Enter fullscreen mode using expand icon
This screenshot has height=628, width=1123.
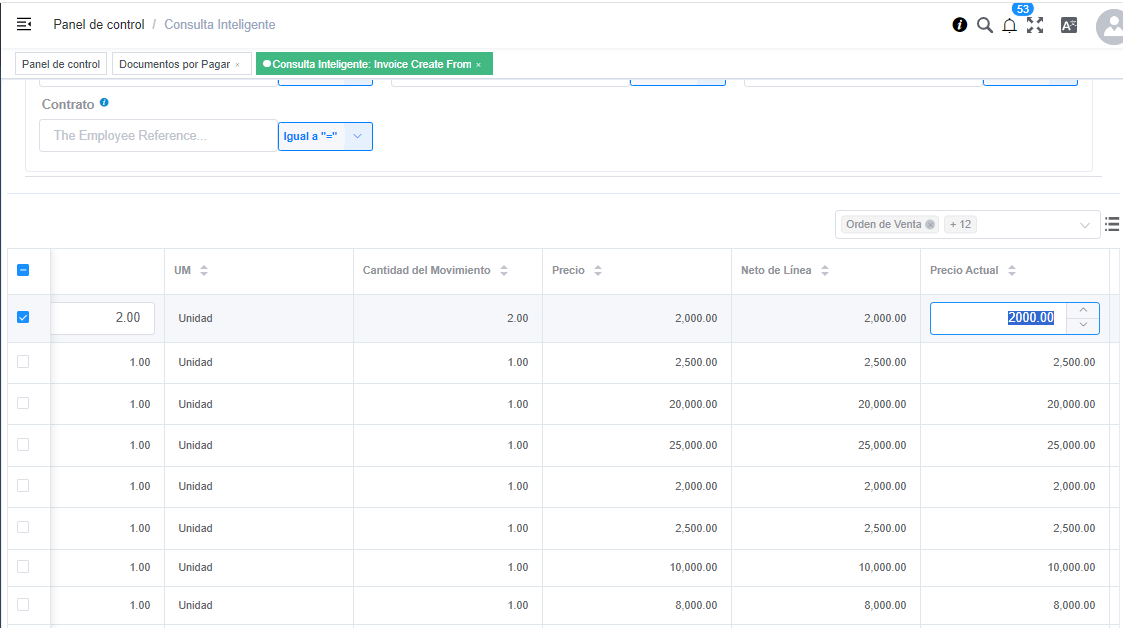tap(1035, 25)
